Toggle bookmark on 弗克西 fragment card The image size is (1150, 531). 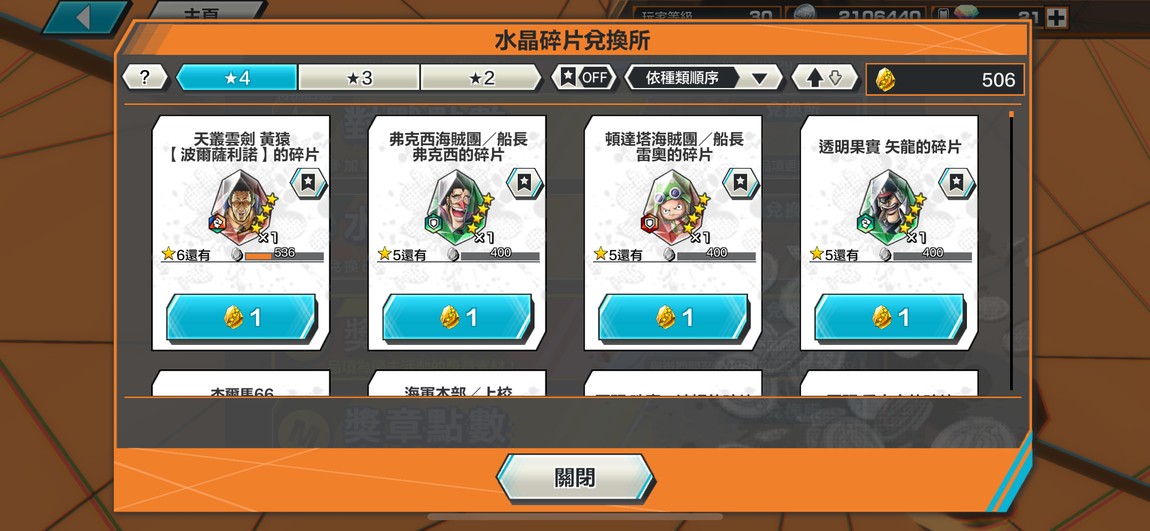point(524,183)
